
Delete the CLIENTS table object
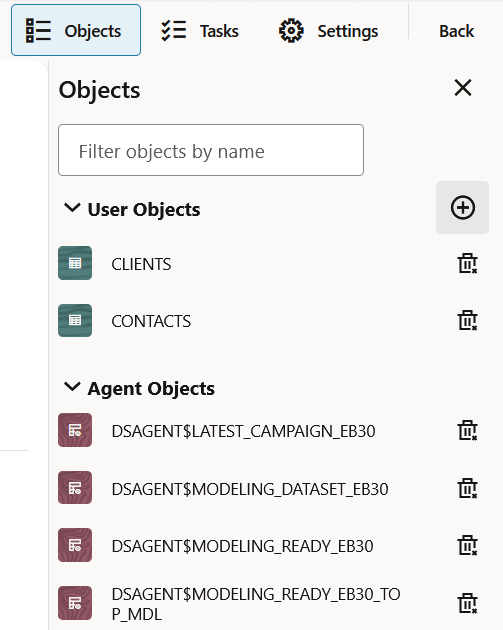[467, 264]
